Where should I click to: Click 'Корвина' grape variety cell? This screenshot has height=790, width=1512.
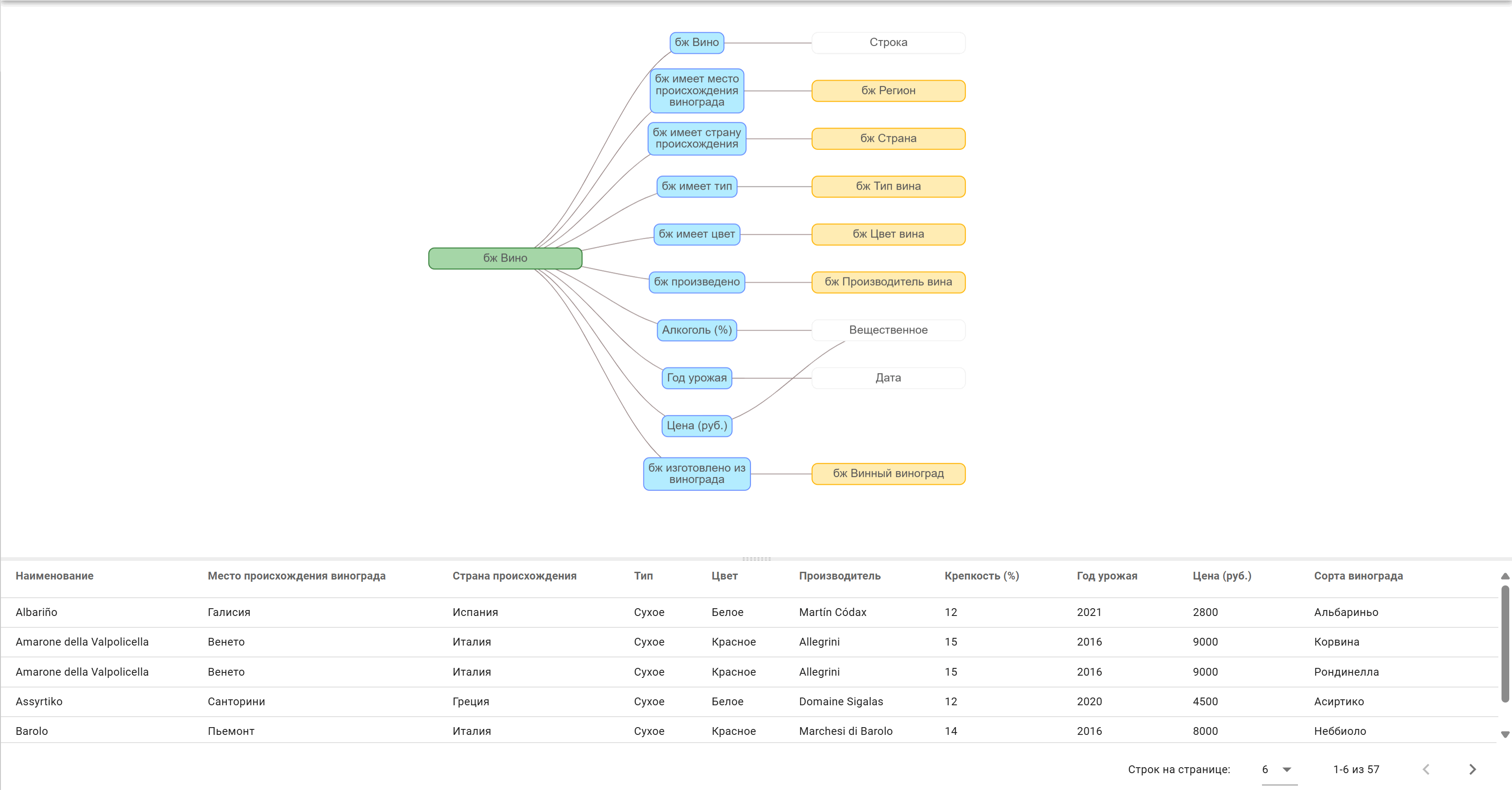coord(1337,642)
